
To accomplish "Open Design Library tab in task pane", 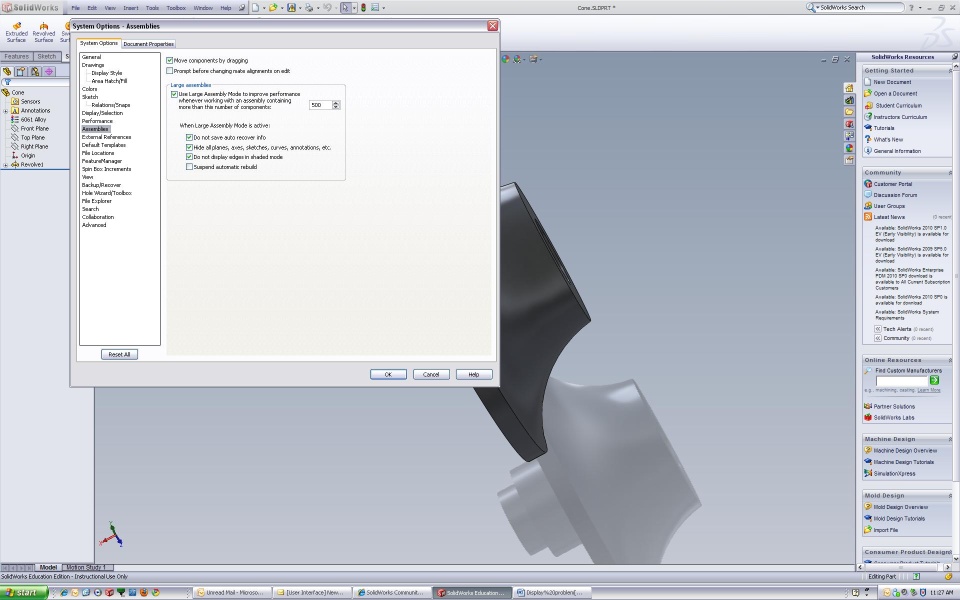I will click(x=849, y=100).
